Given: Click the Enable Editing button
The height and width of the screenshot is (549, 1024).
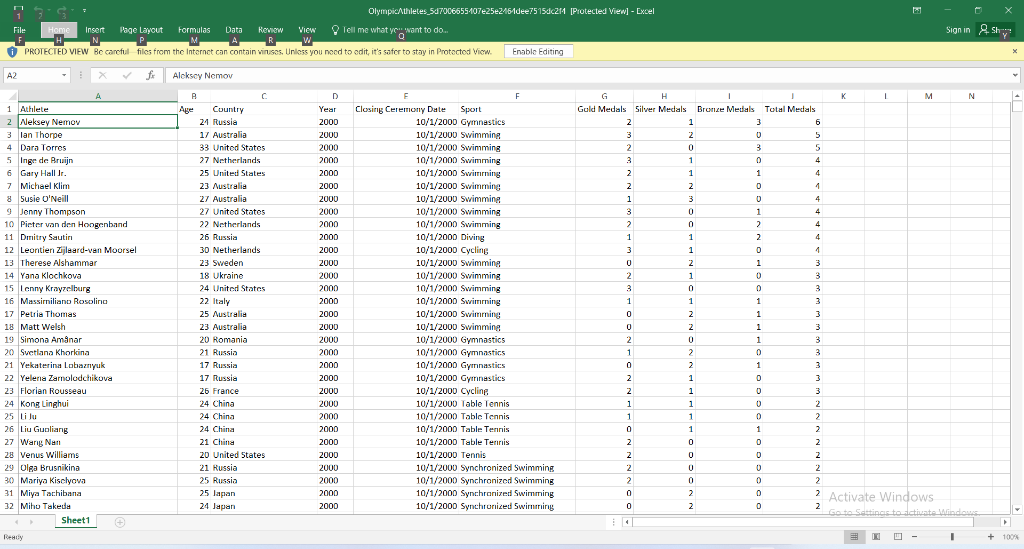Looking at the screenshot, I should click(x=538, y=52).
